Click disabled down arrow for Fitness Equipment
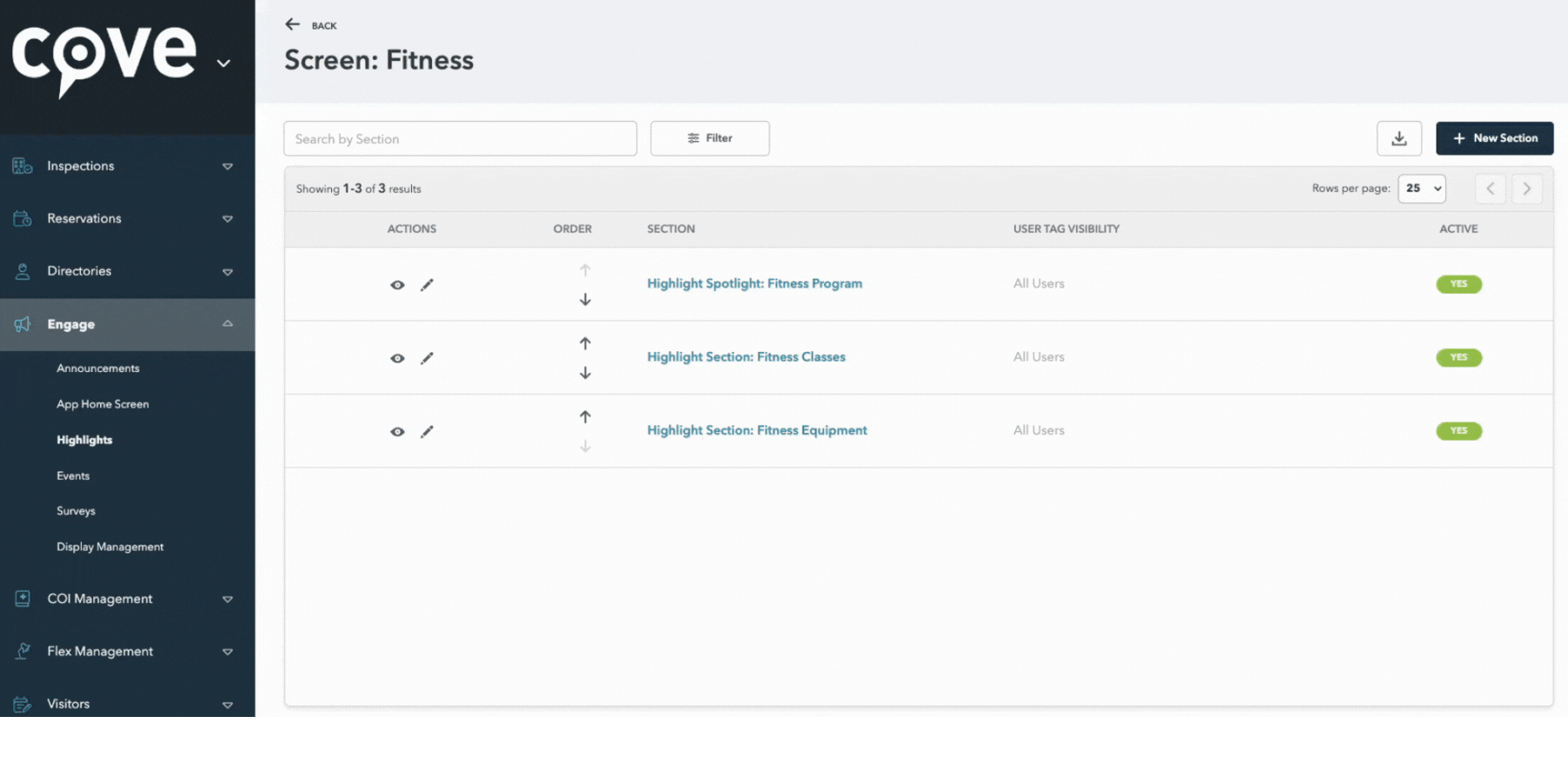The image size is (1568, 784). coord(585,446)
